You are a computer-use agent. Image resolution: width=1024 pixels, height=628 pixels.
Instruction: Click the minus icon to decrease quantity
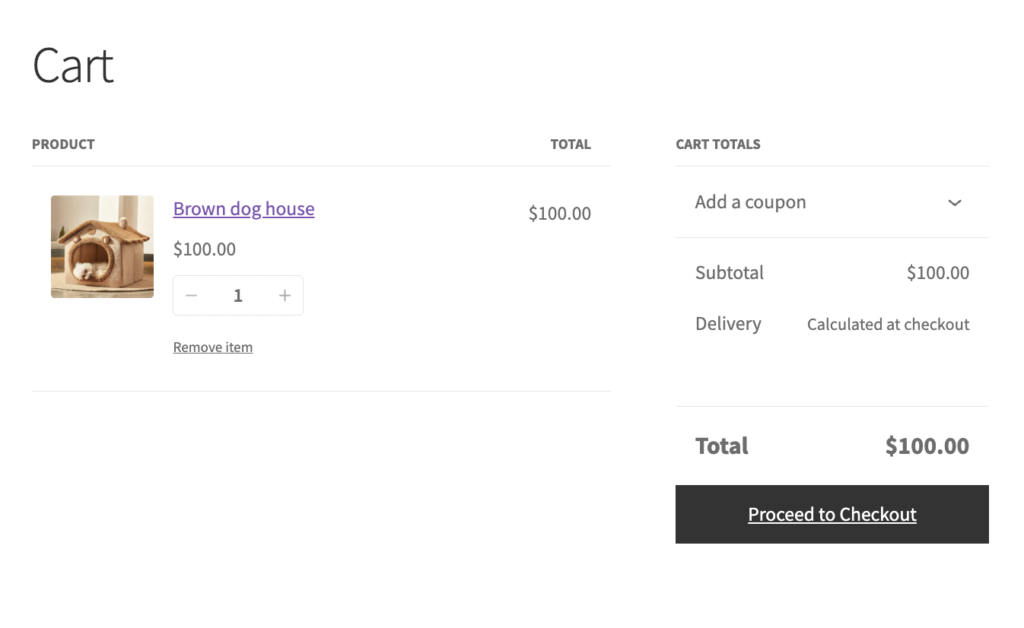coord(192,296)
